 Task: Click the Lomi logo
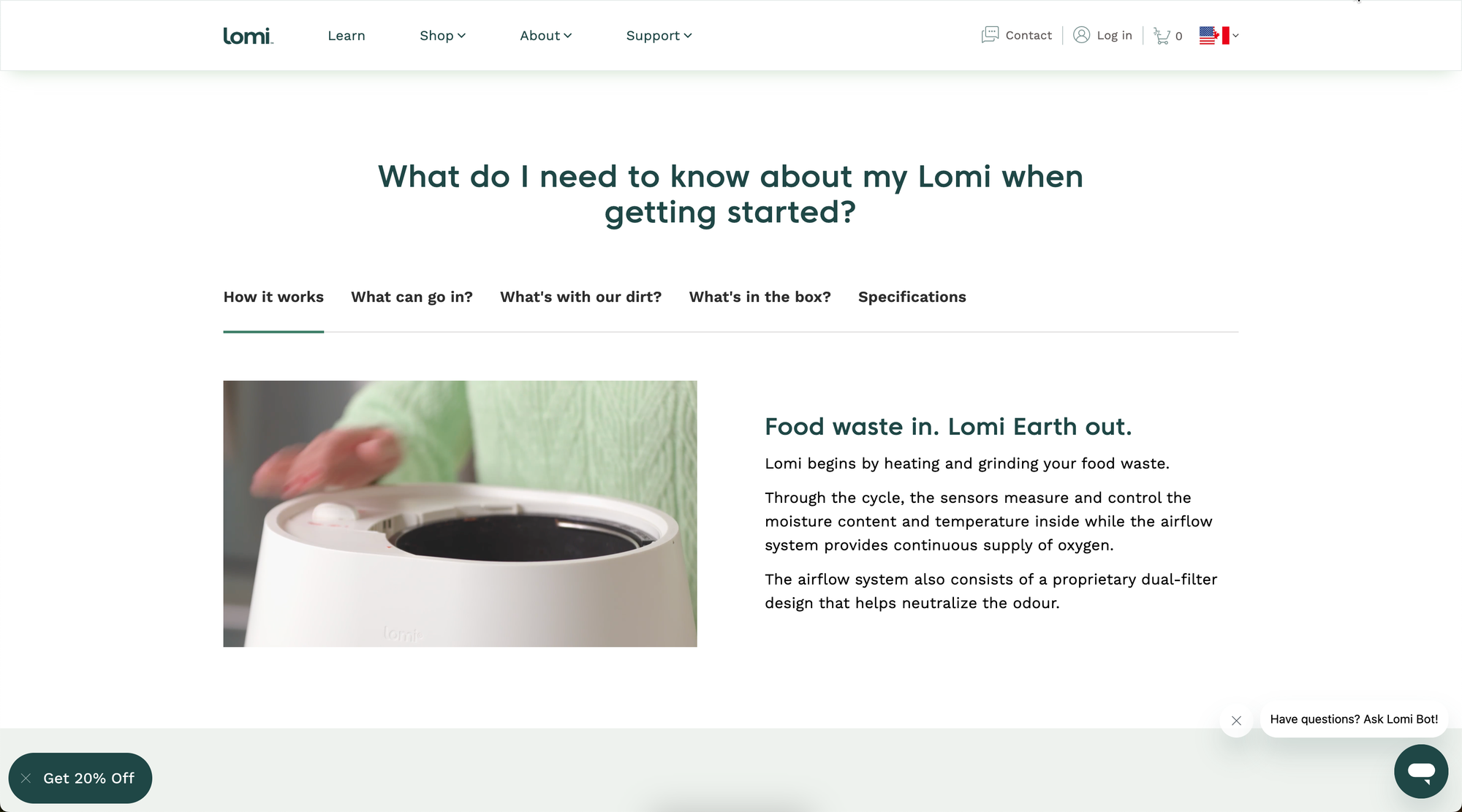[x=248, y=36]
